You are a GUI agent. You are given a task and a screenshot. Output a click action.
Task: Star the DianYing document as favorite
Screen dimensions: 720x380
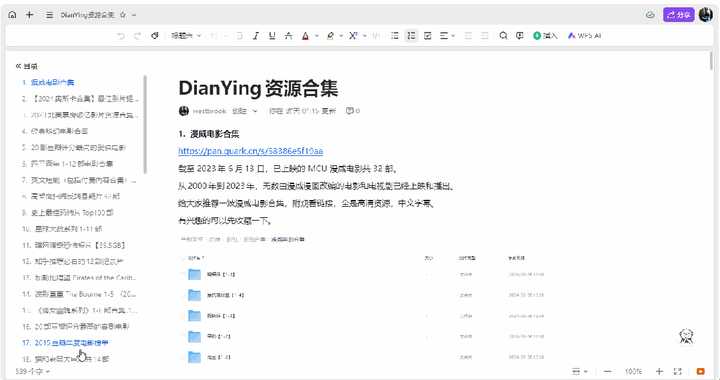pyautogui.click(x=123, y=15)
